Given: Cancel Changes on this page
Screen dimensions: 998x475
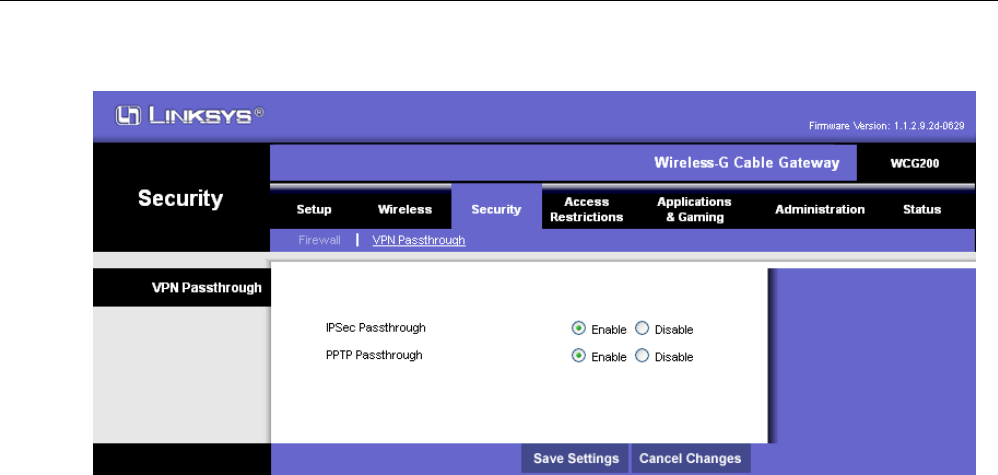Looking at the screenshot, I should pyautogui.click(x=690, y=458).
